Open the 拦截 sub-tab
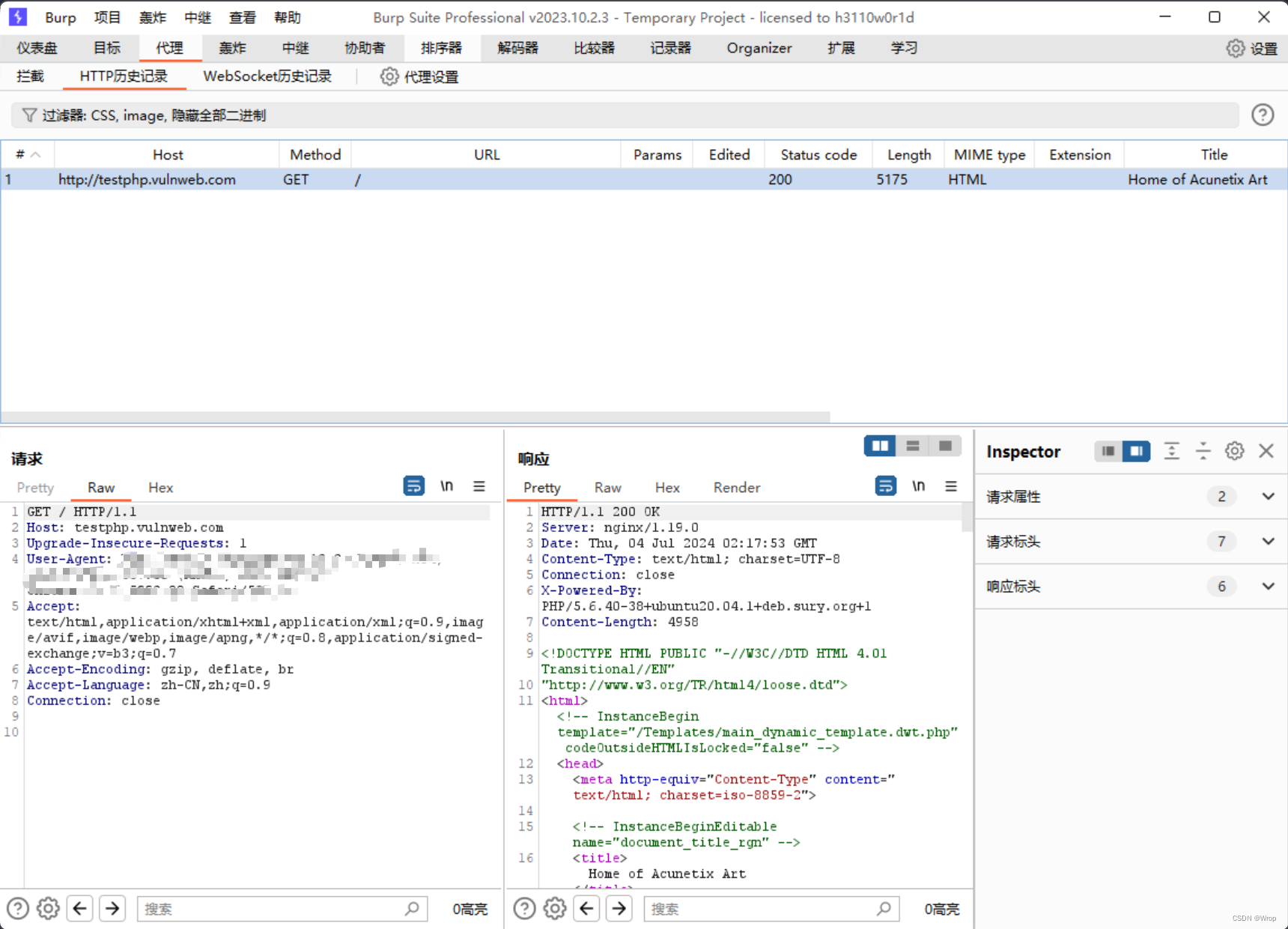Viewport: 1288px width, 929px height. click(x=31, y=76)
